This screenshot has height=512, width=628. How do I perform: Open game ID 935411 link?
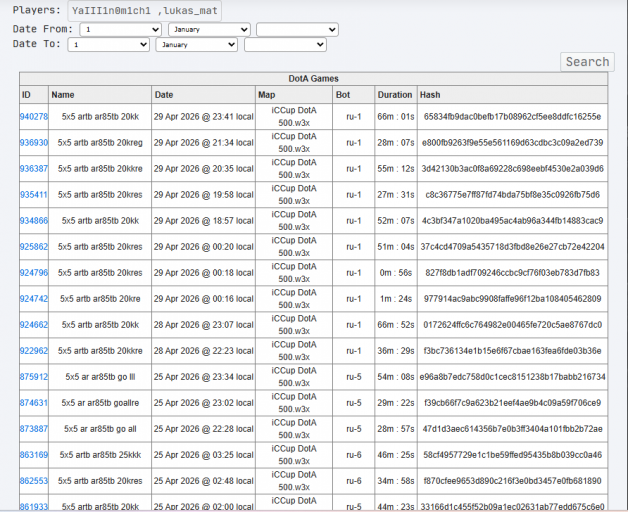tap(34, 195)
